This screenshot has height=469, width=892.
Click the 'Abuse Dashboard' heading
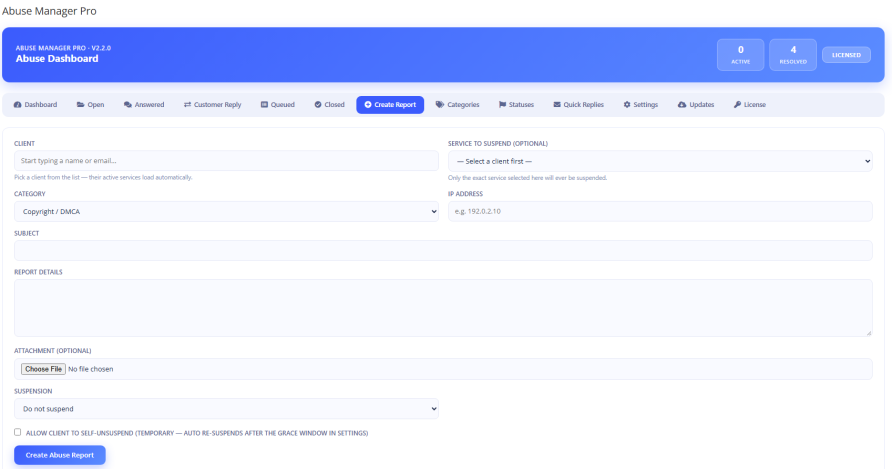tap(57, 59)
